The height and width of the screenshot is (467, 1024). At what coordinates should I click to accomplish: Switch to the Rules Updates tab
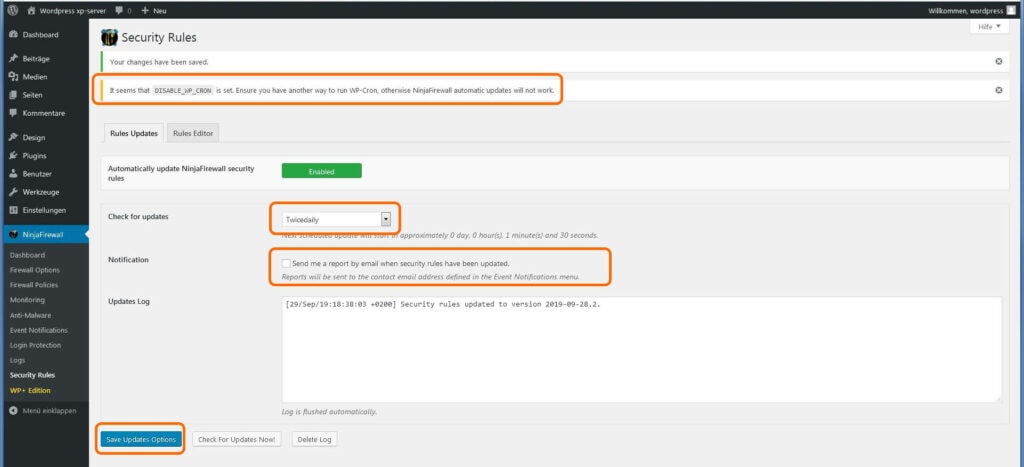pyautogui.click(x=134, y=133)
